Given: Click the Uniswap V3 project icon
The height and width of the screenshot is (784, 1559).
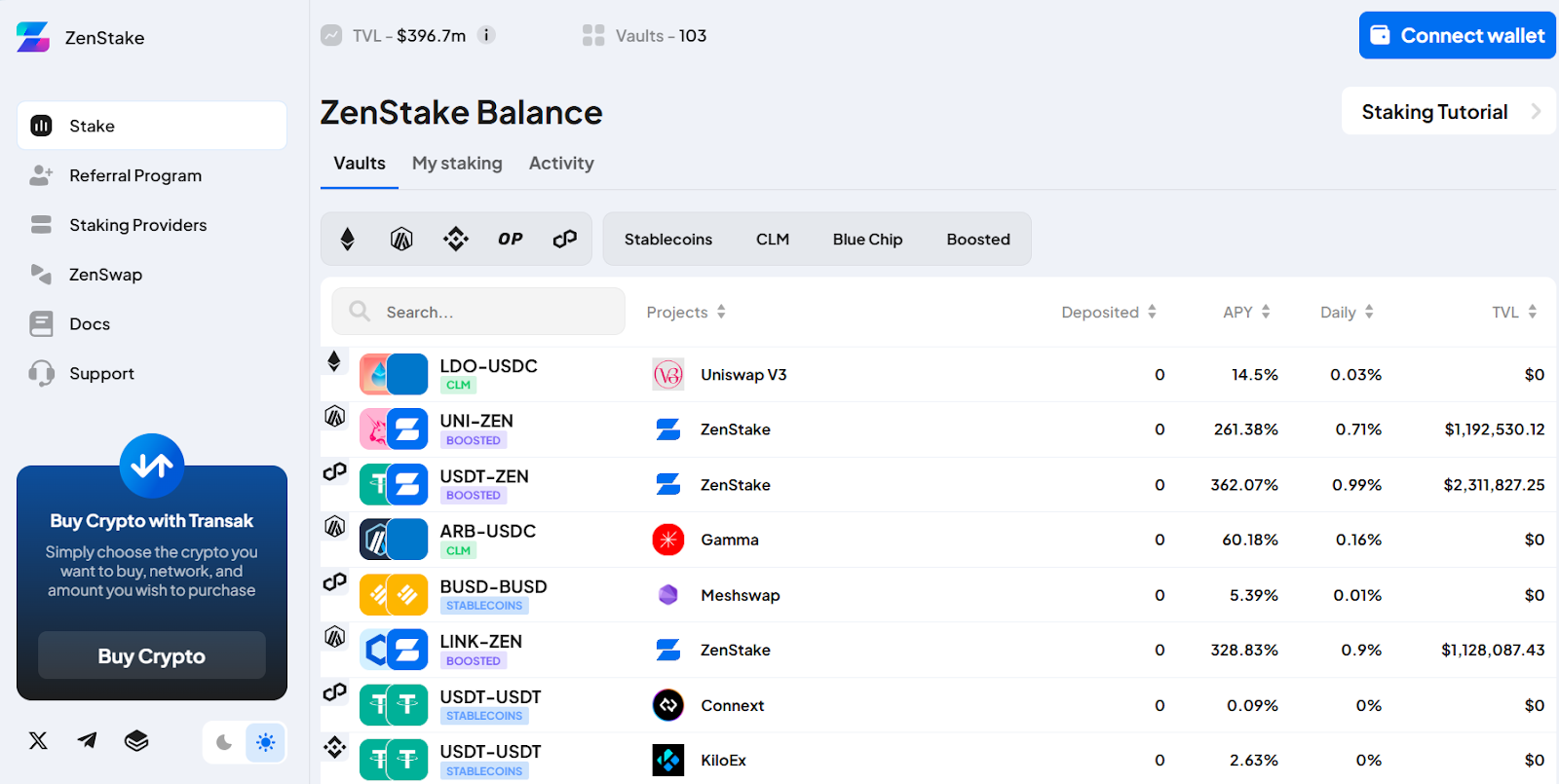Looking at the screenshot, I should tap(668, 374).
